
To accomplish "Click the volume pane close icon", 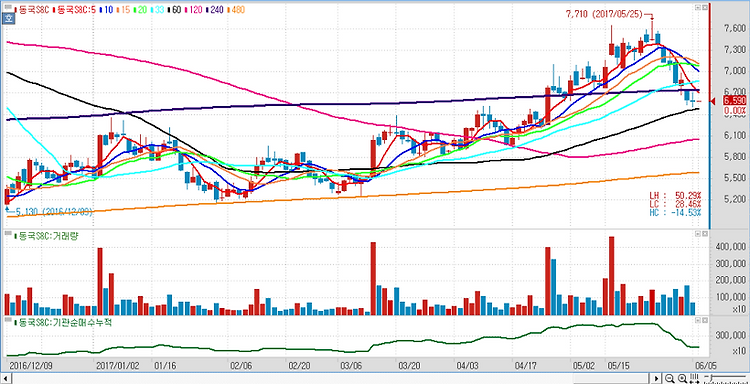I will click(x=705, y=234).
